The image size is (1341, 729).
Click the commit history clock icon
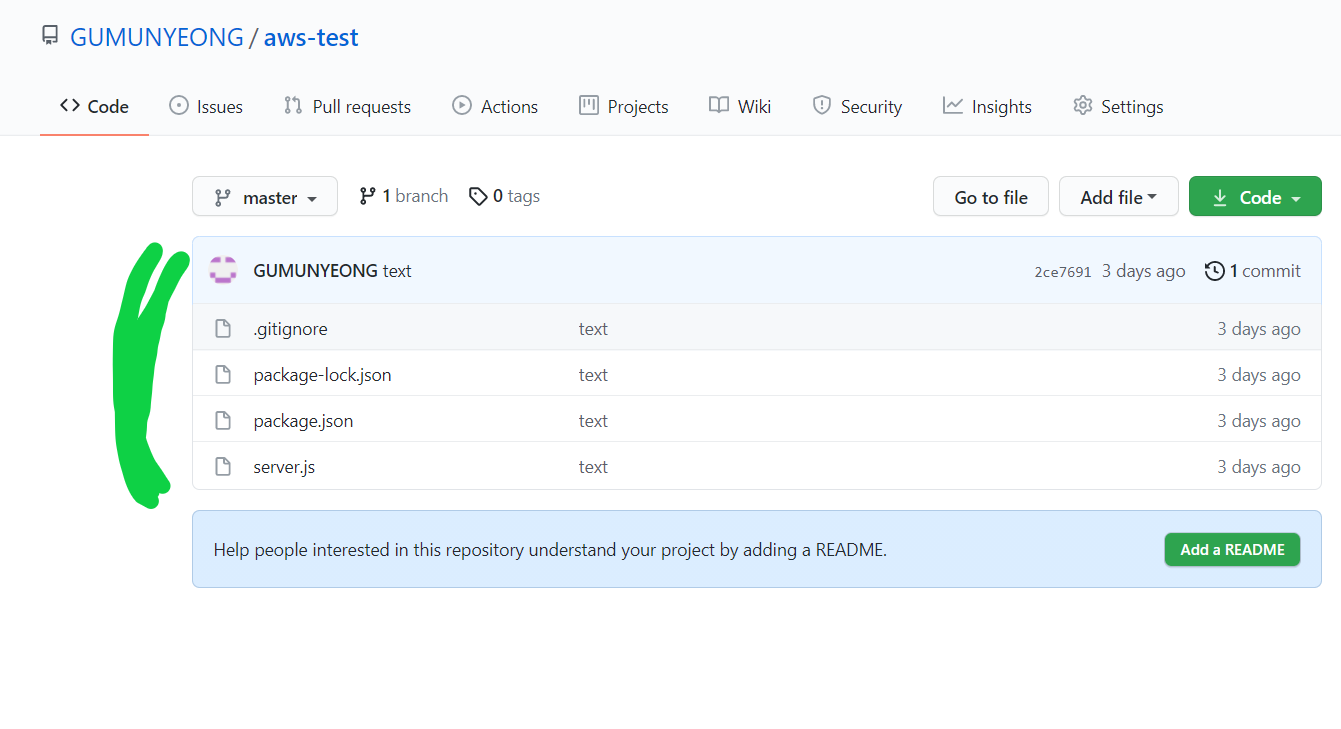click(x=1214, y=271)
